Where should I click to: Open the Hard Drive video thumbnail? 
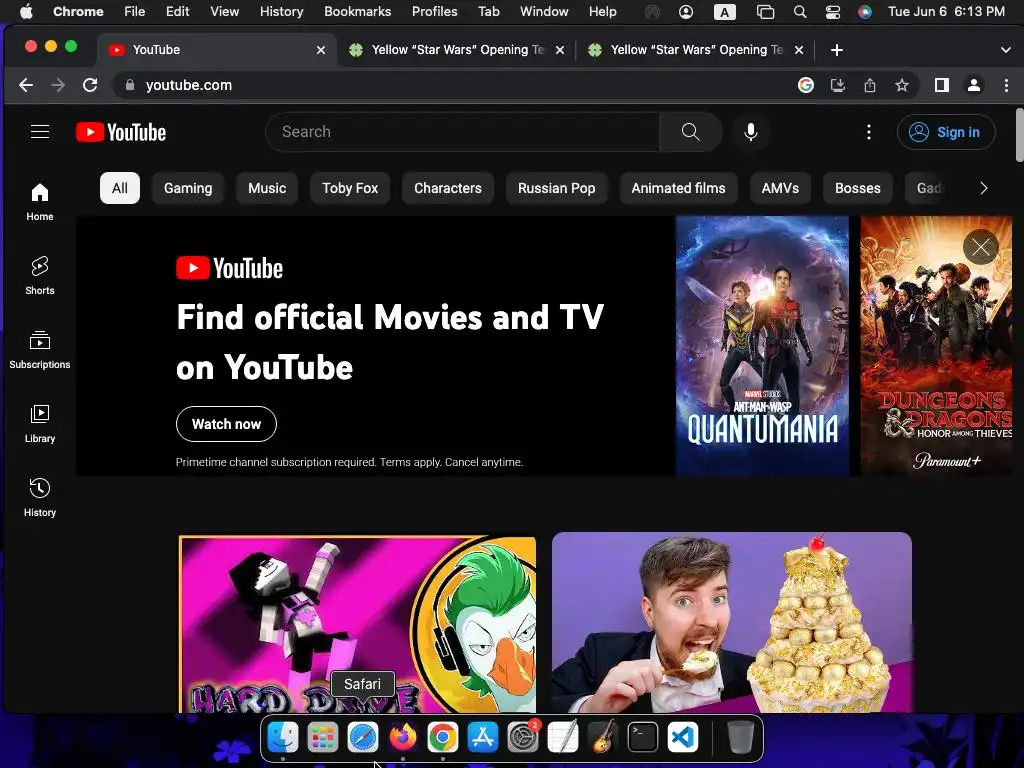pyautogui.click(x=357, y=624)
